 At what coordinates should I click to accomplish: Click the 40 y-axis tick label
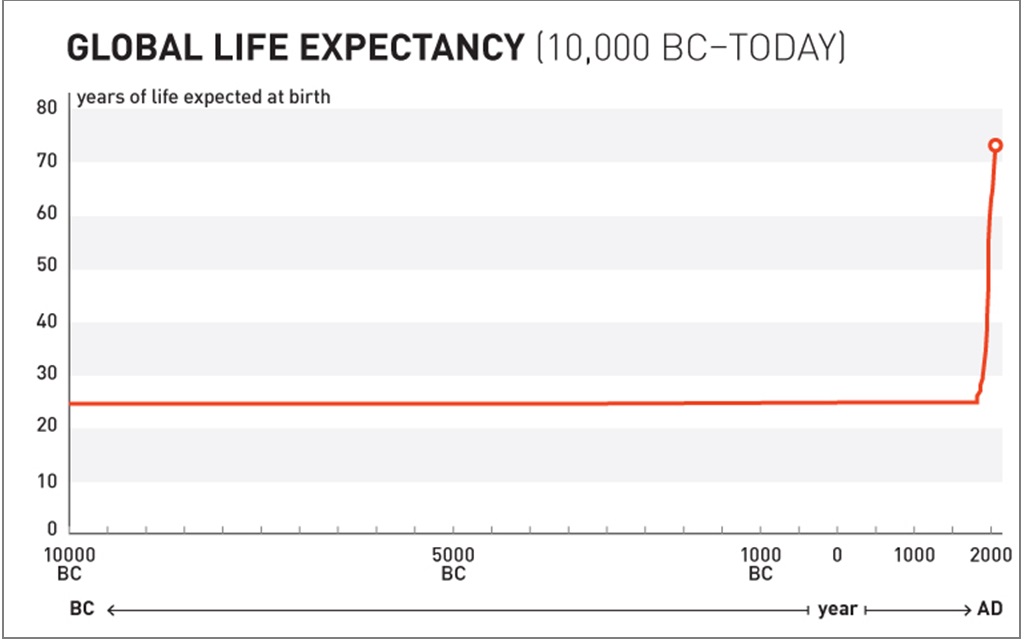click(45, 322)
